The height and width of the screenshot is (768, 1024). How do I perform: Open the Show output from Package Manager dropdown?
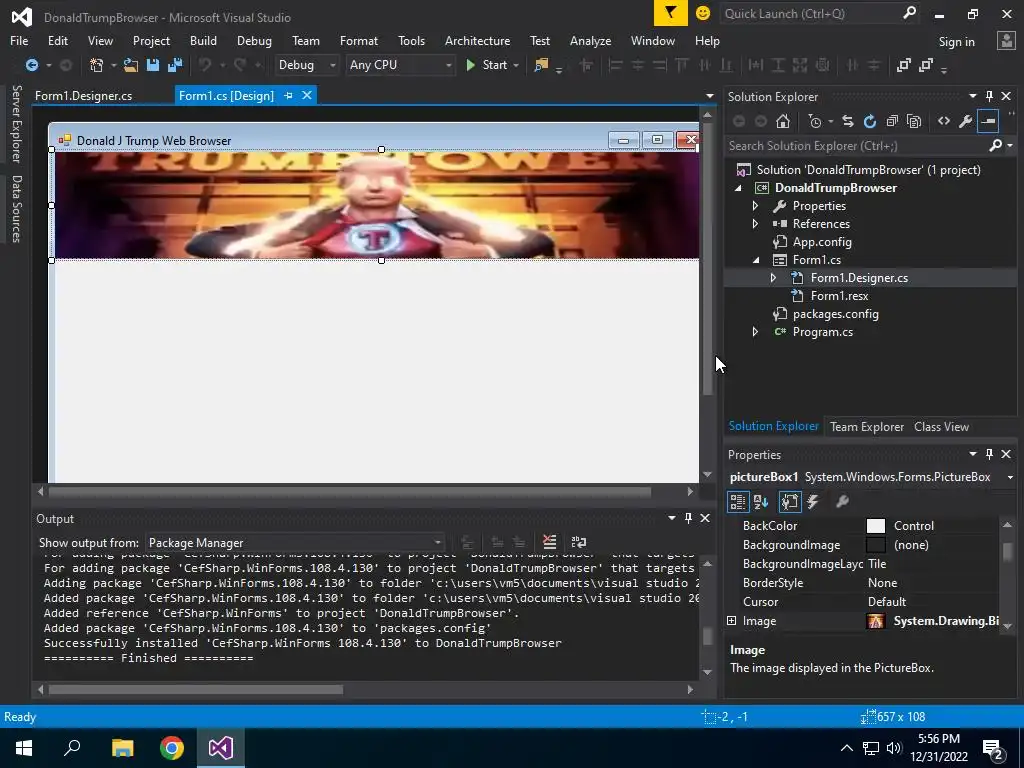(295, 543)
